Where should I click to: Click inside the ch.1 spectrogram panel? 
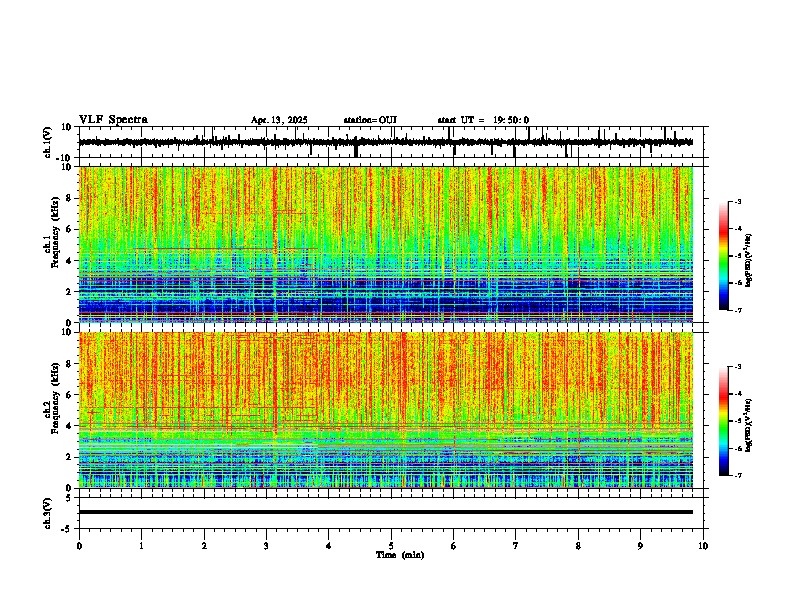[385, 244]
